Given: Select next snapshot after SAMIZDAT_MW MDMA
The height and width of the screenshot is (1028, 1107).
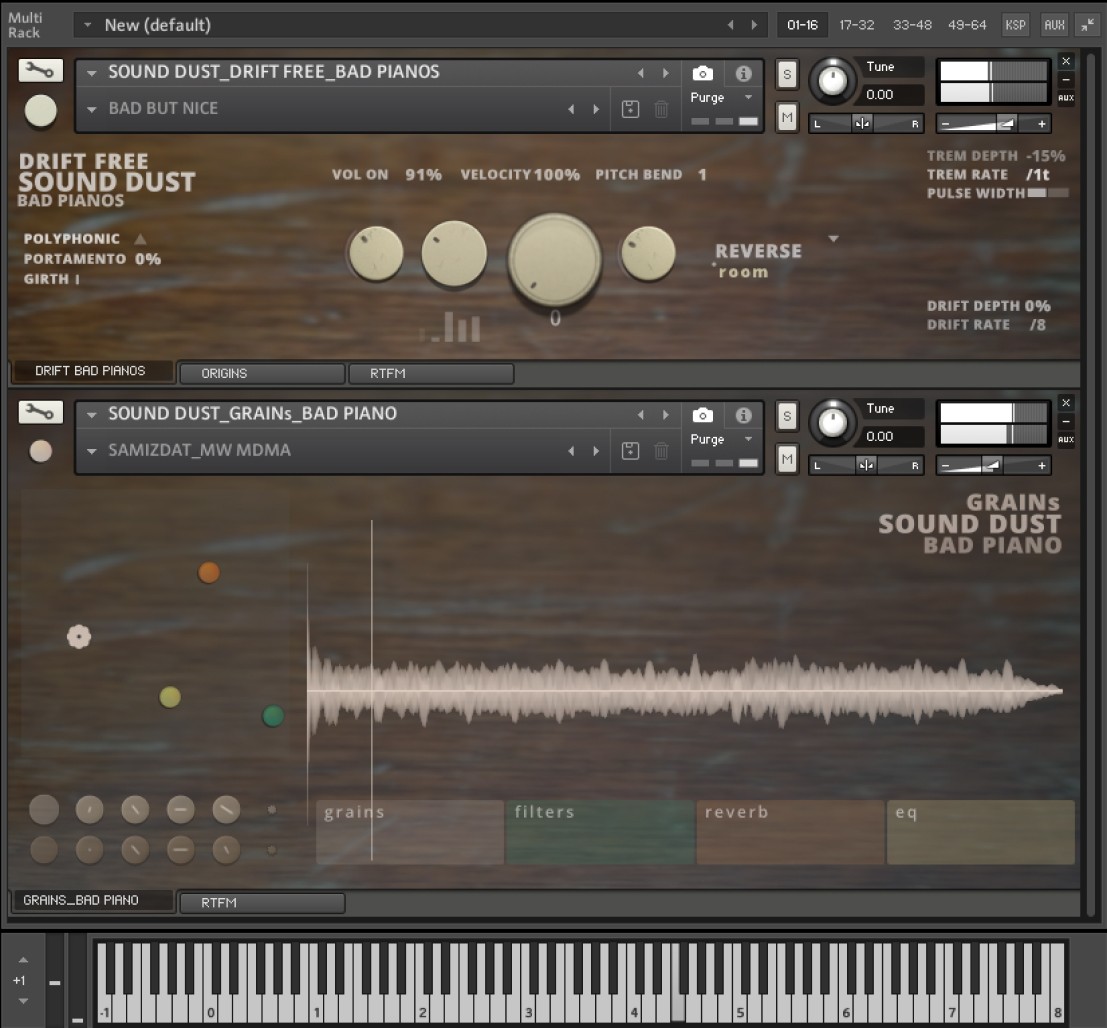Looking at the screenshot, I should [x=597, y=450].
